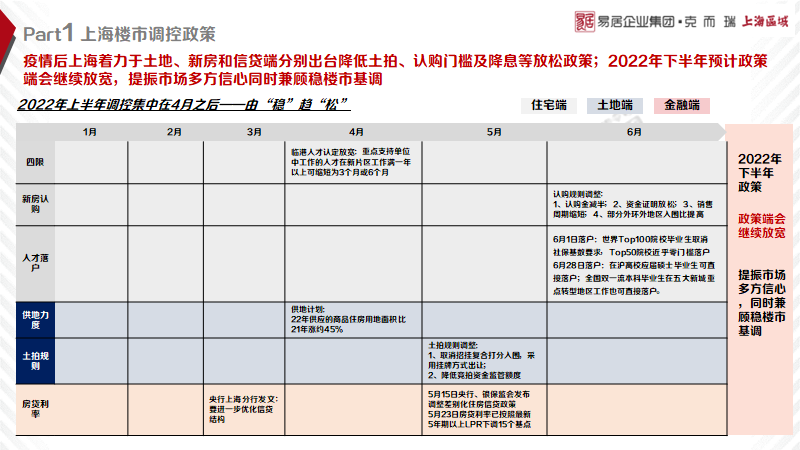Screen dimensions: 800x450
Task: Click the 供地力度 row label
Action: tap(35, 320)
